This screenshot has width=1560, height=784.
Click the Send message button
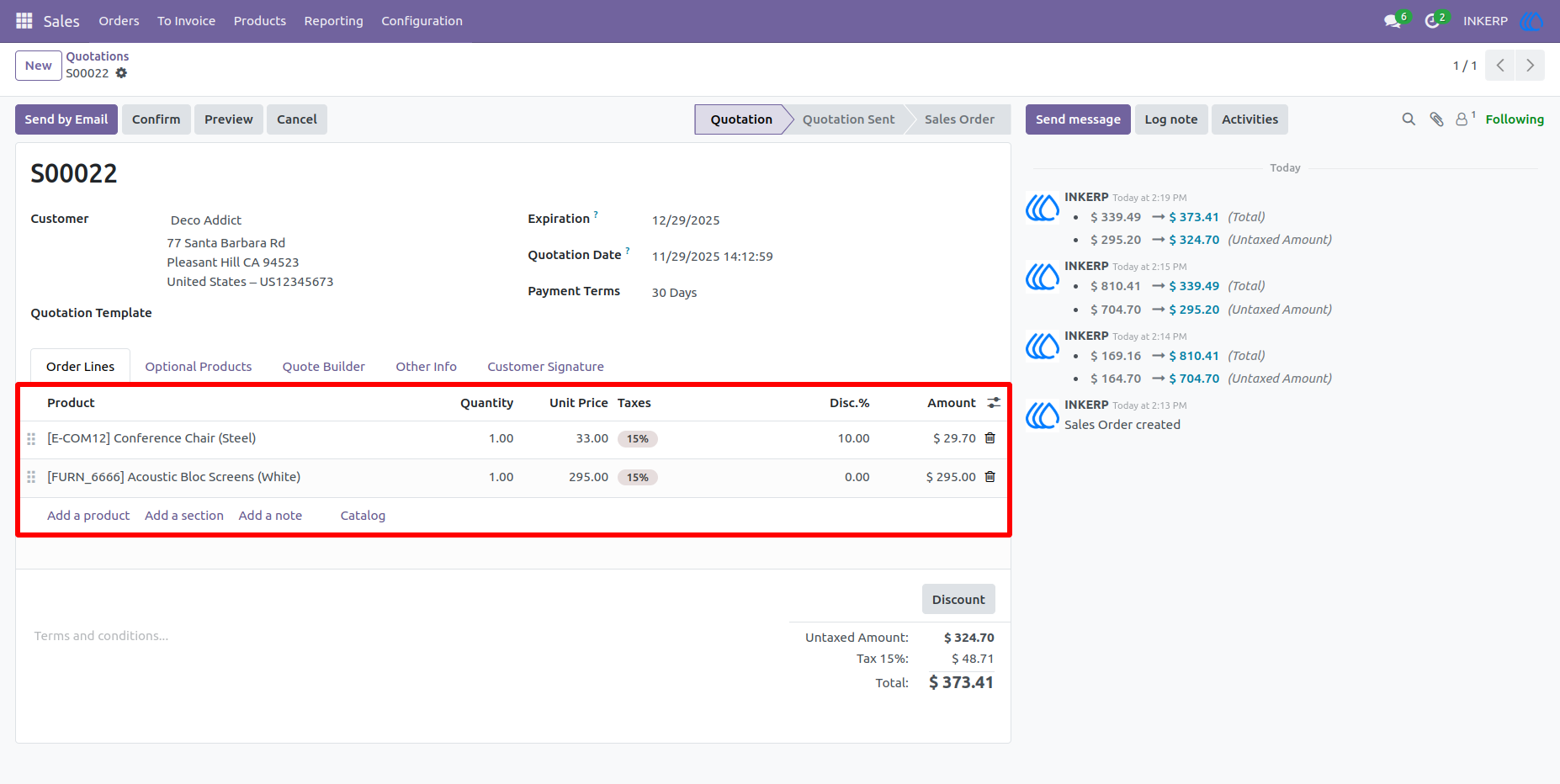1078,119
